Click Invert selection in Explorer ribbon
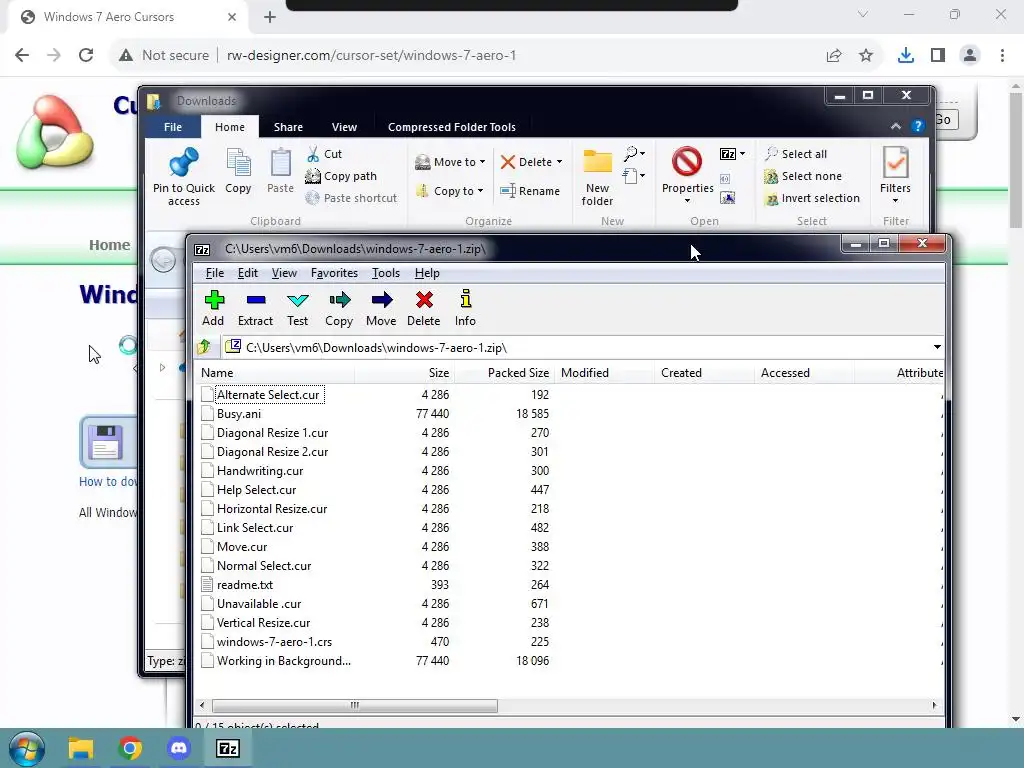1024x768 pixels. coord(812,199)
